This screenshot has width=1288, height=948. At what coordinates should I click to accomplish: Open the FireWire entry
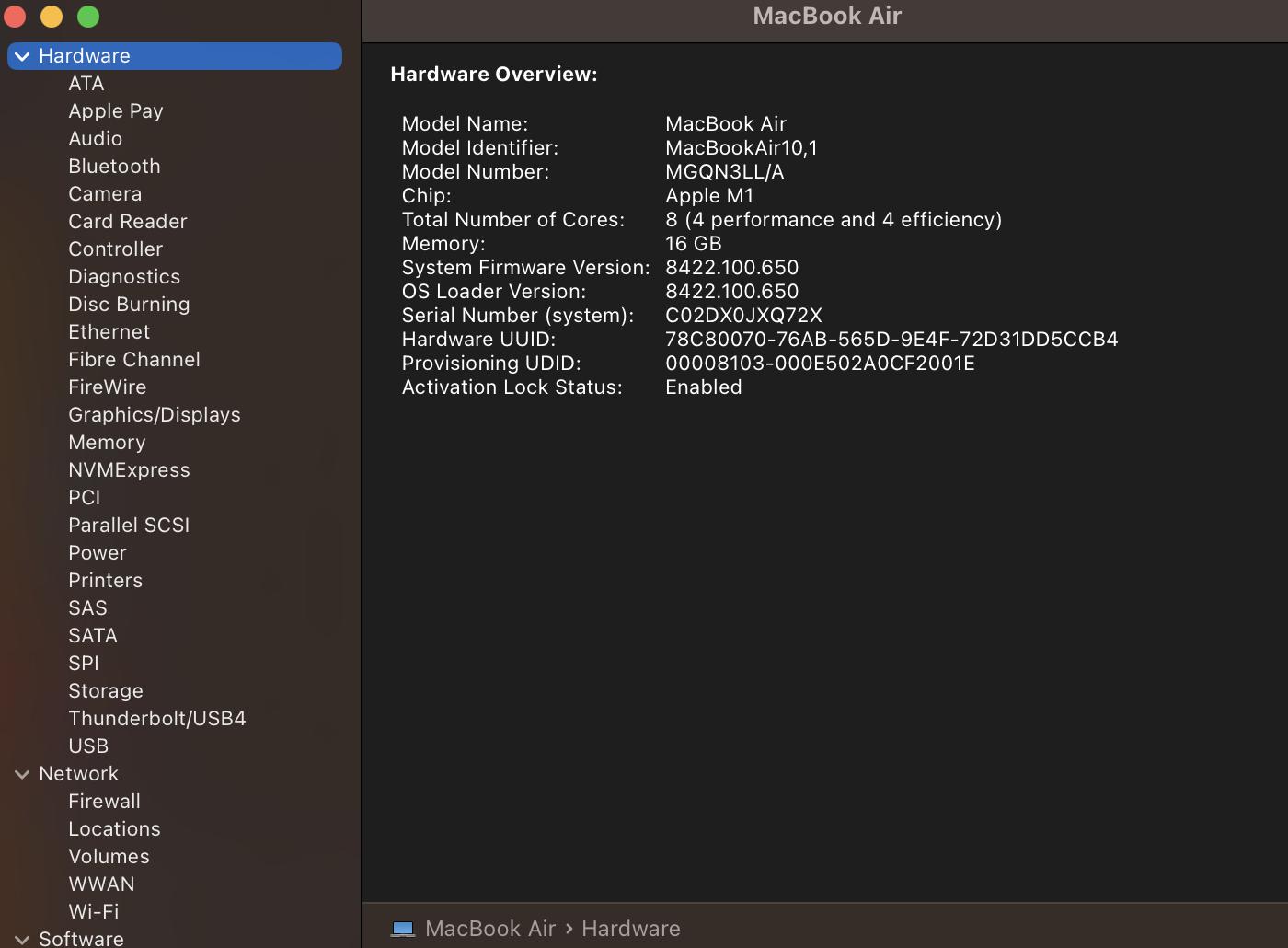108,387
